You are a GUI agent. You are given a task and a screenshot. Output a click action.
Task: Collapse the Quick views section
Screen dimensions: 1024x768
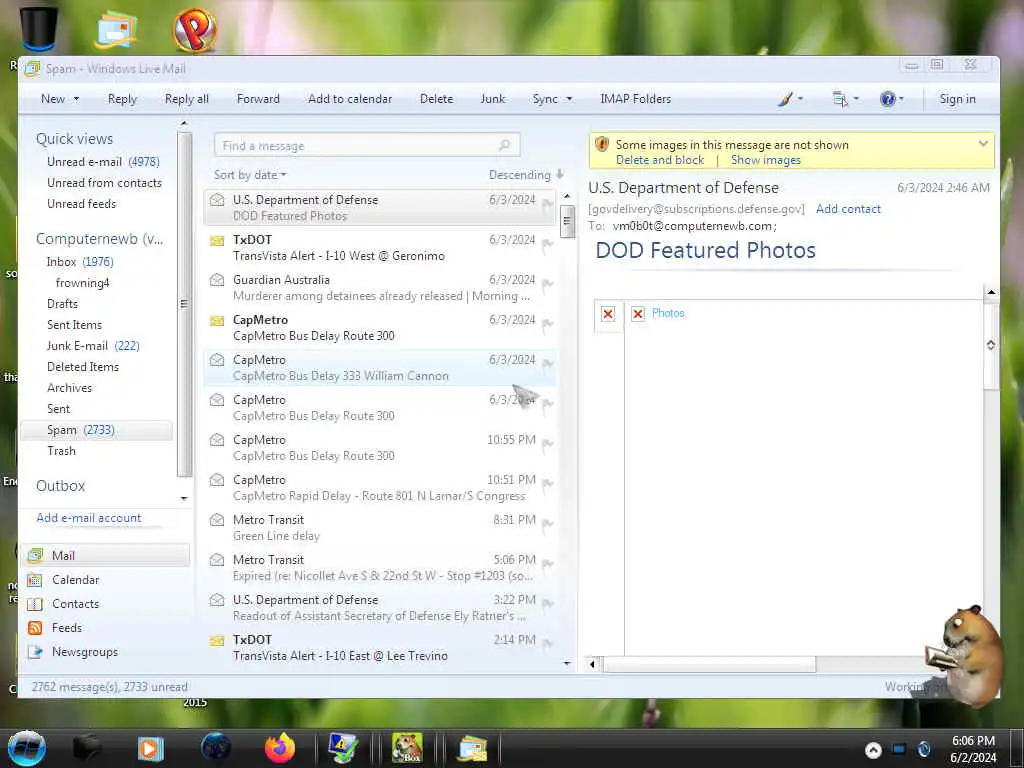tap(74, 138)
